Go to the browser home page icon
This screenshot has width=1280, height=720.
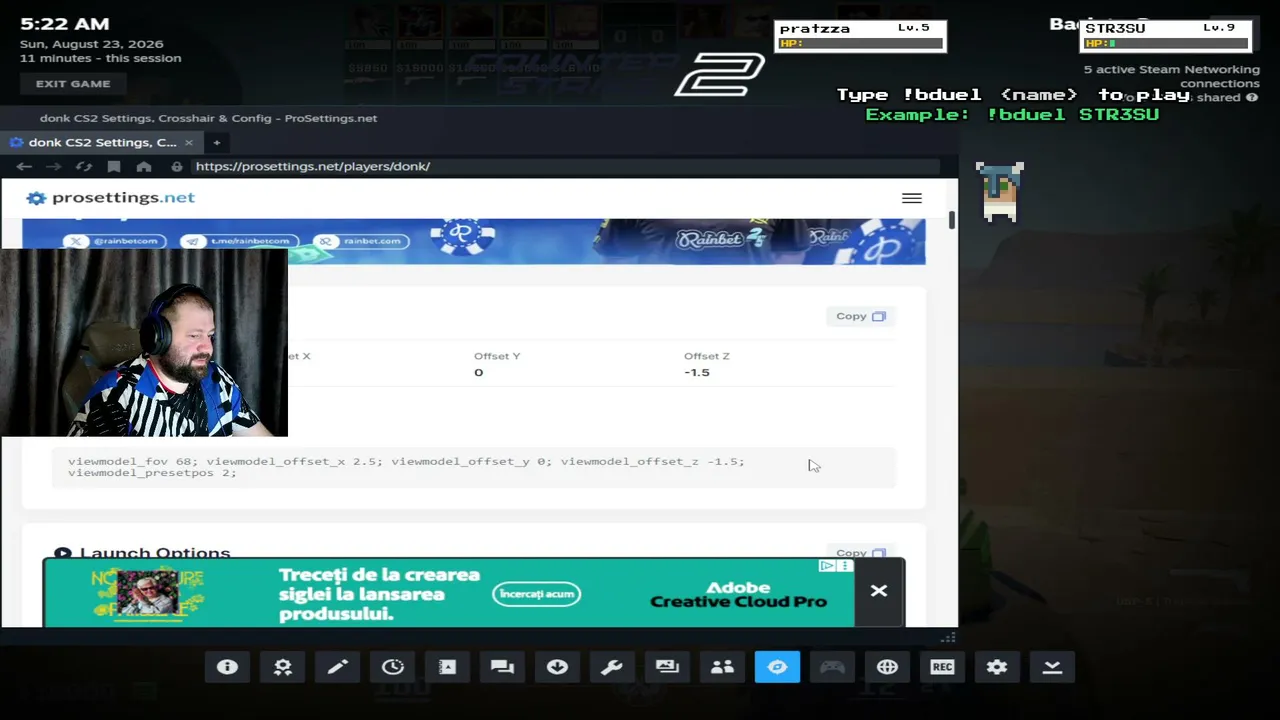pyautogui.click(x=144, y=167)
